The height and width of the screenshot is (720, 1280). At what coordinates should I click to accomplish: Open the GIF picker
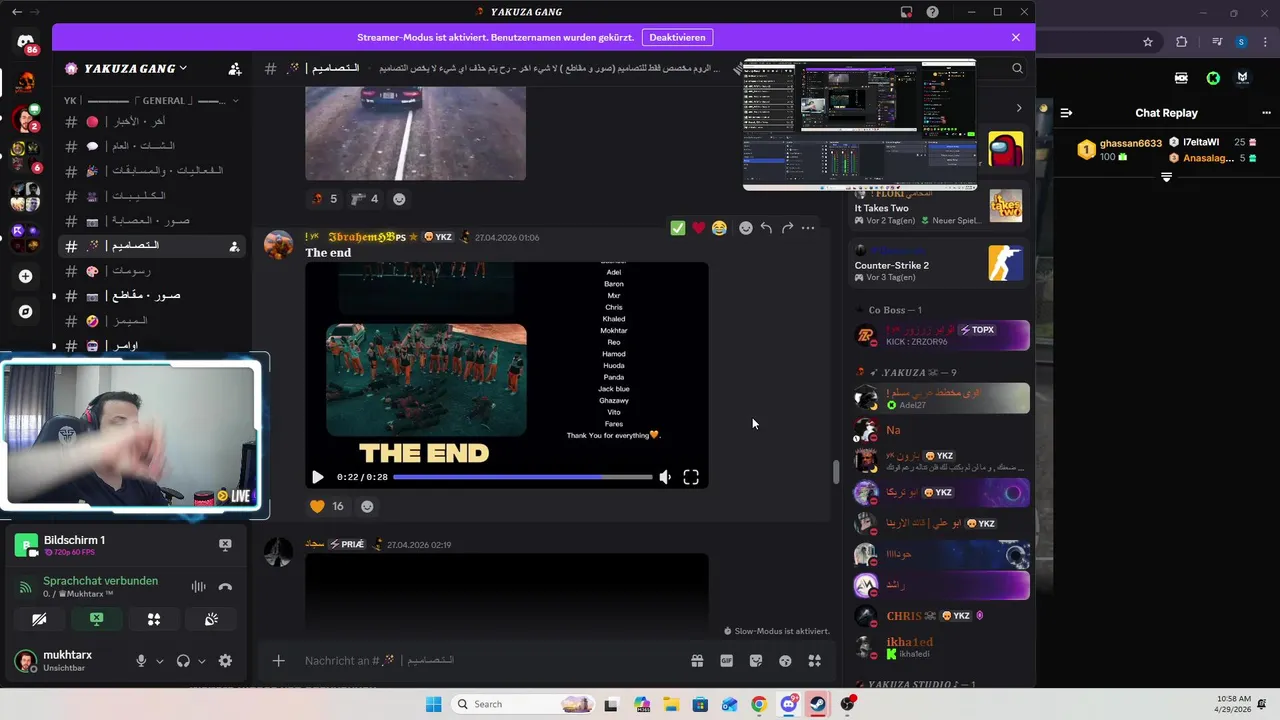click(727, 660)
